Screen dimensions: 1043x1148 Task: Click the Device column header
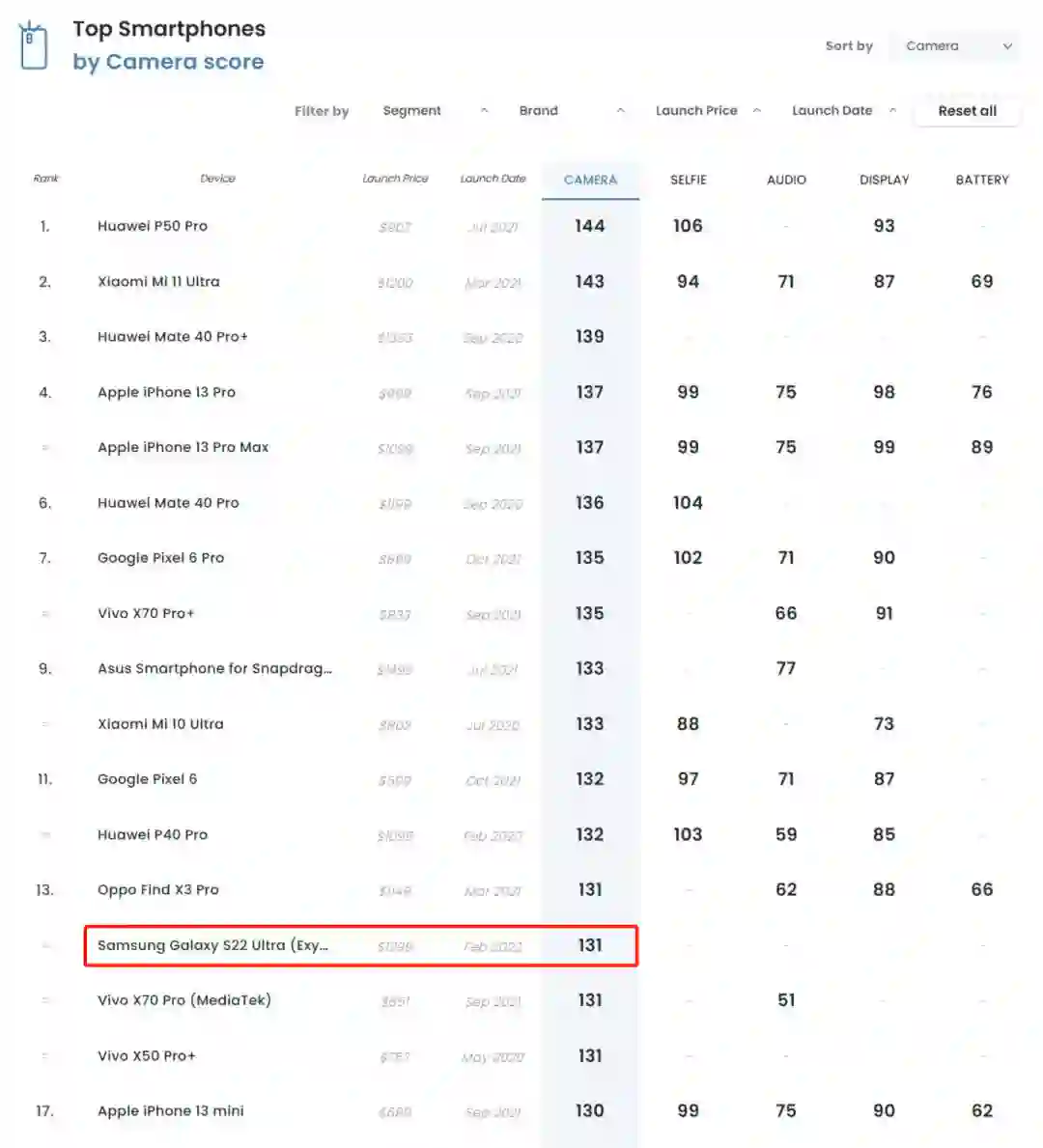217,179
